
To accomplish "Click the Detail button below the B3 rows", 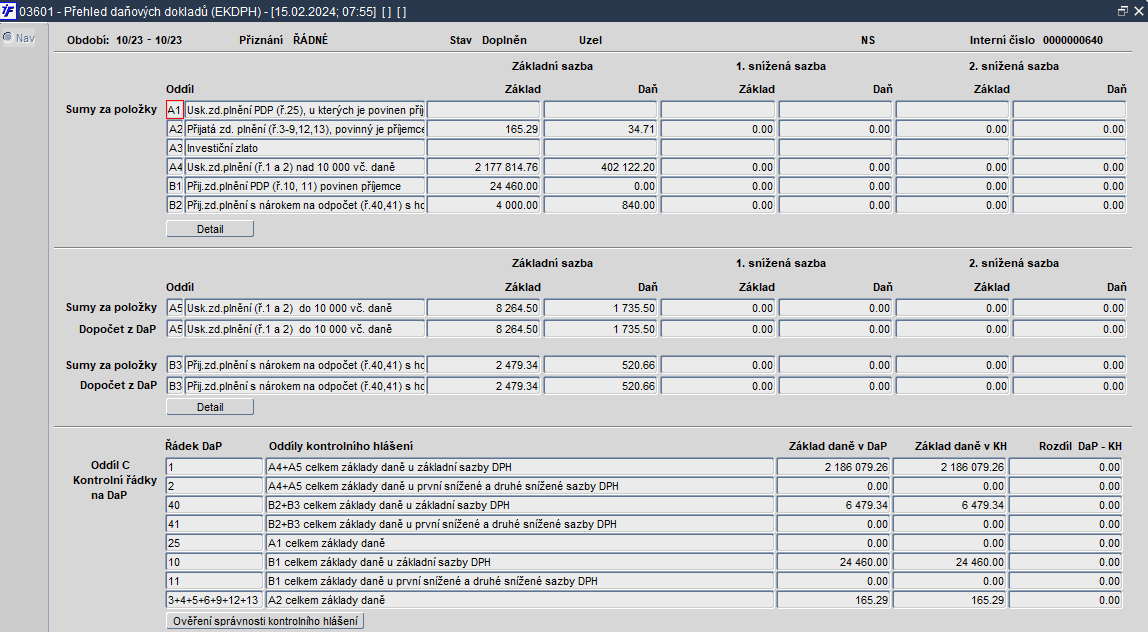I will pyautogui.click(x=210, y=407).
